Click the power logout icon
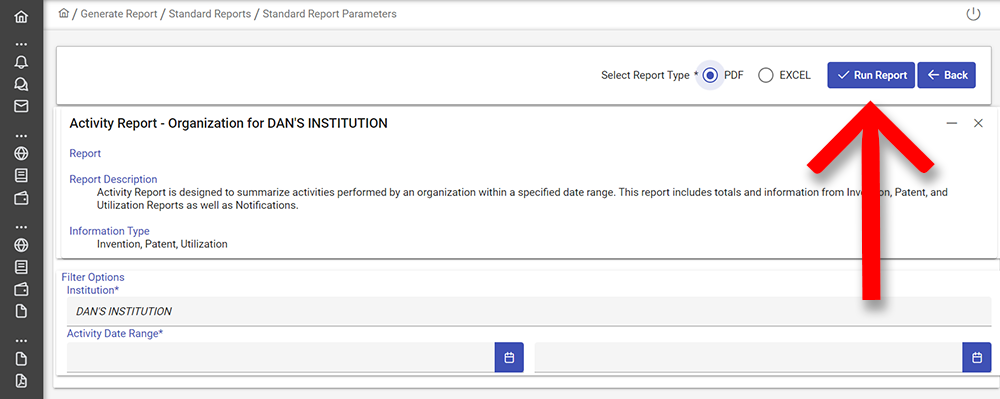The image size is (1000, 399). coord(973,14)
